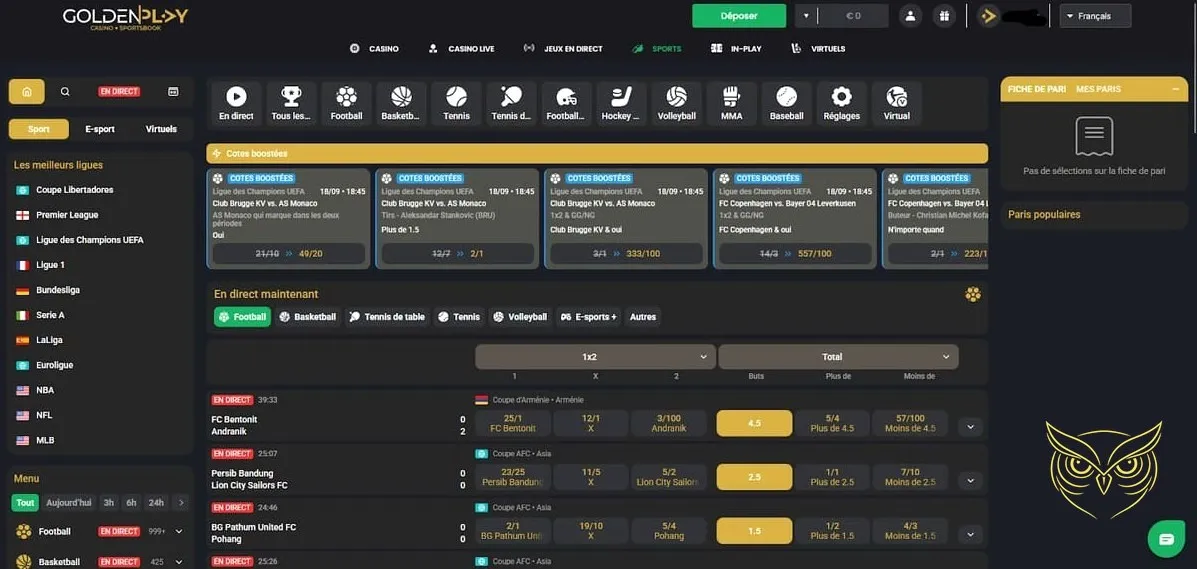Click the gift bonus icon in header
Screen dimensions: 1197x569
[x=943, y=16]
